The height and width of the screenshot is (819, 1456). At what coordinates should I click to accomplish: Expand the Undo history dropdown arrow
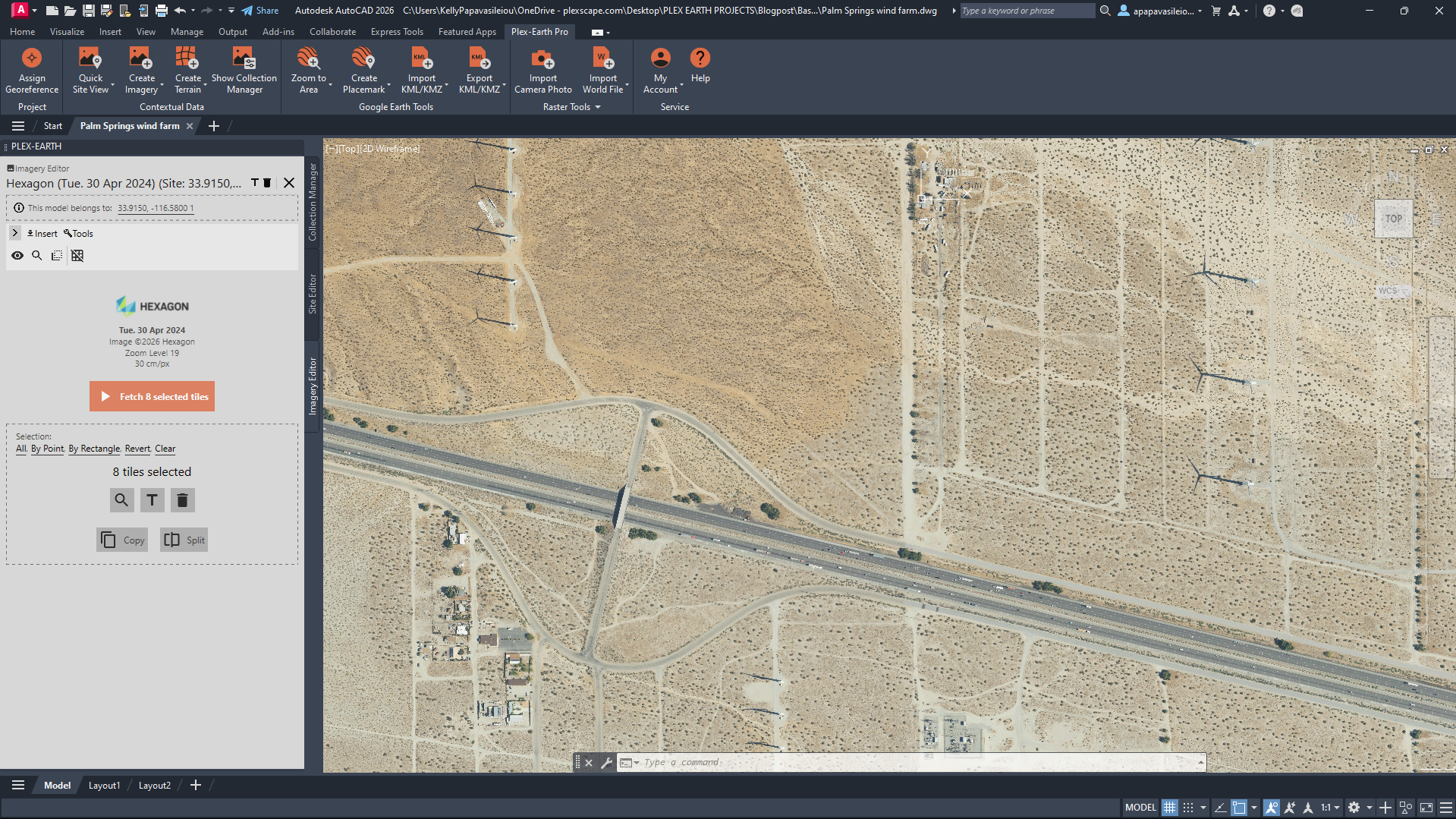193,11
